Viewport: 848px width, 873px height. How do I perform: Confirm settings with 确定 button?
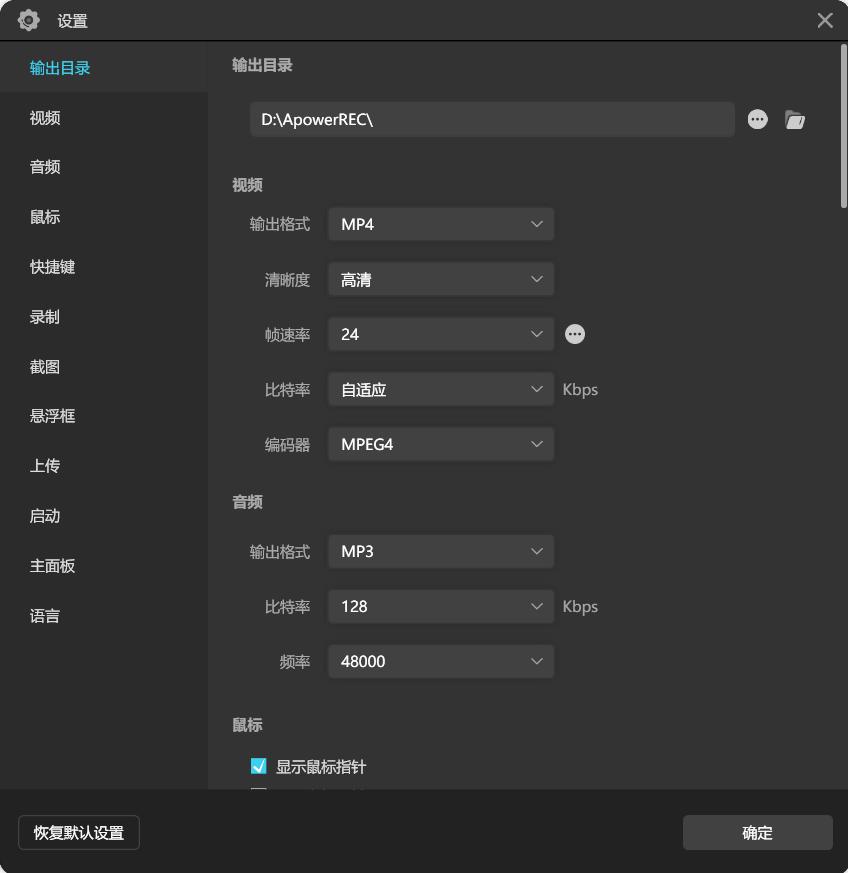[757, 832]
